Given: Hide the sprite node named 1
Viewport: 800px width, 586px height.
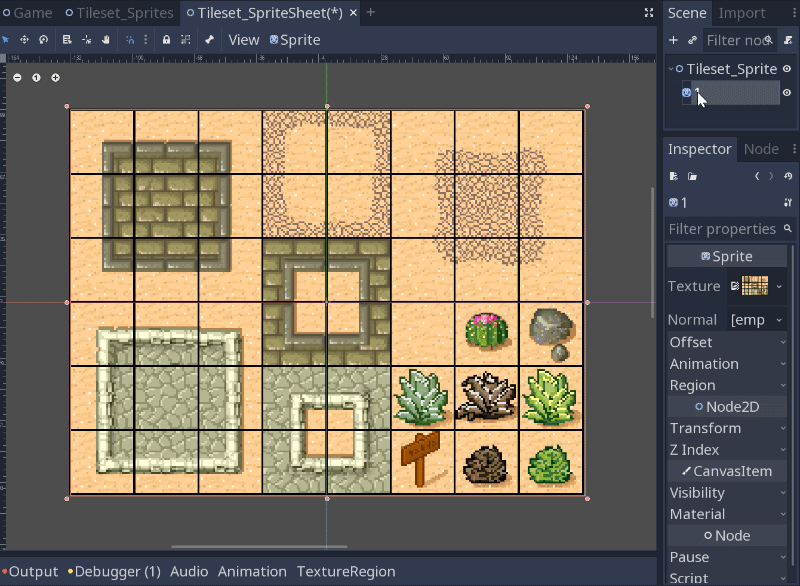Looking at the screenshot, I should (787, 92).
